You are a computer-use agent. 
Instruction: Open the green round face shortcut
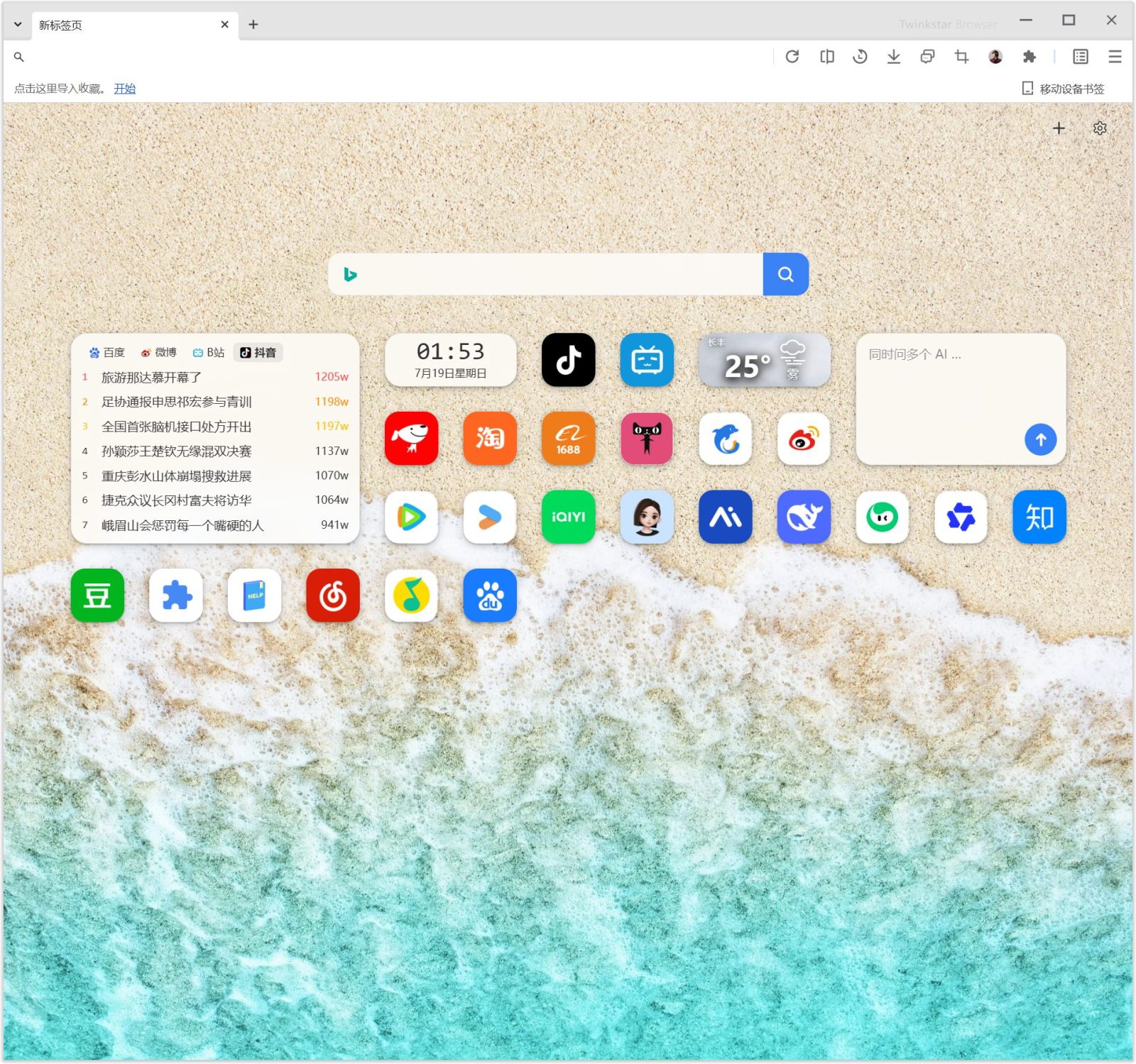[x=882, y=517]
